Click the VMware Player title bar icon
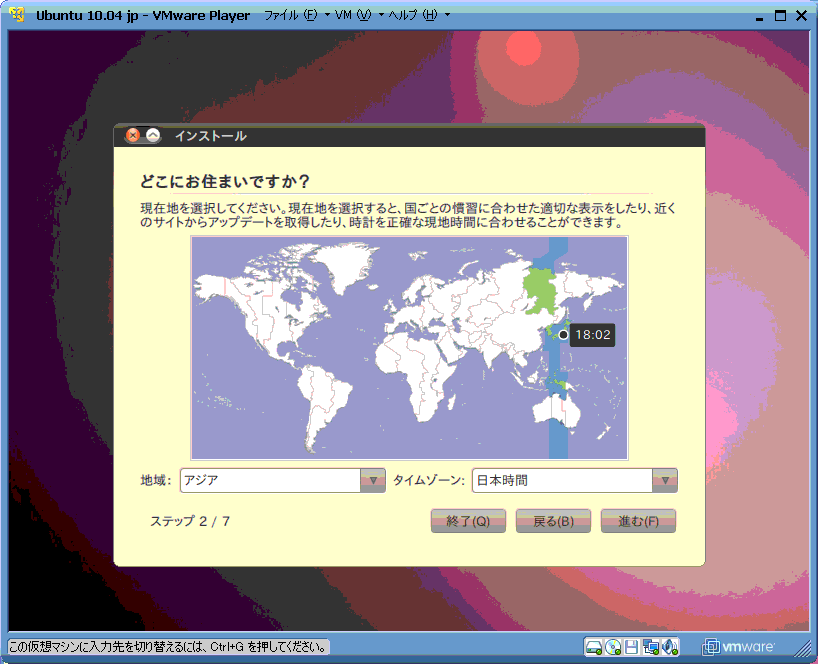Image resolution: width=818 pixels, height=664 pixels. [x=17, y=15]
